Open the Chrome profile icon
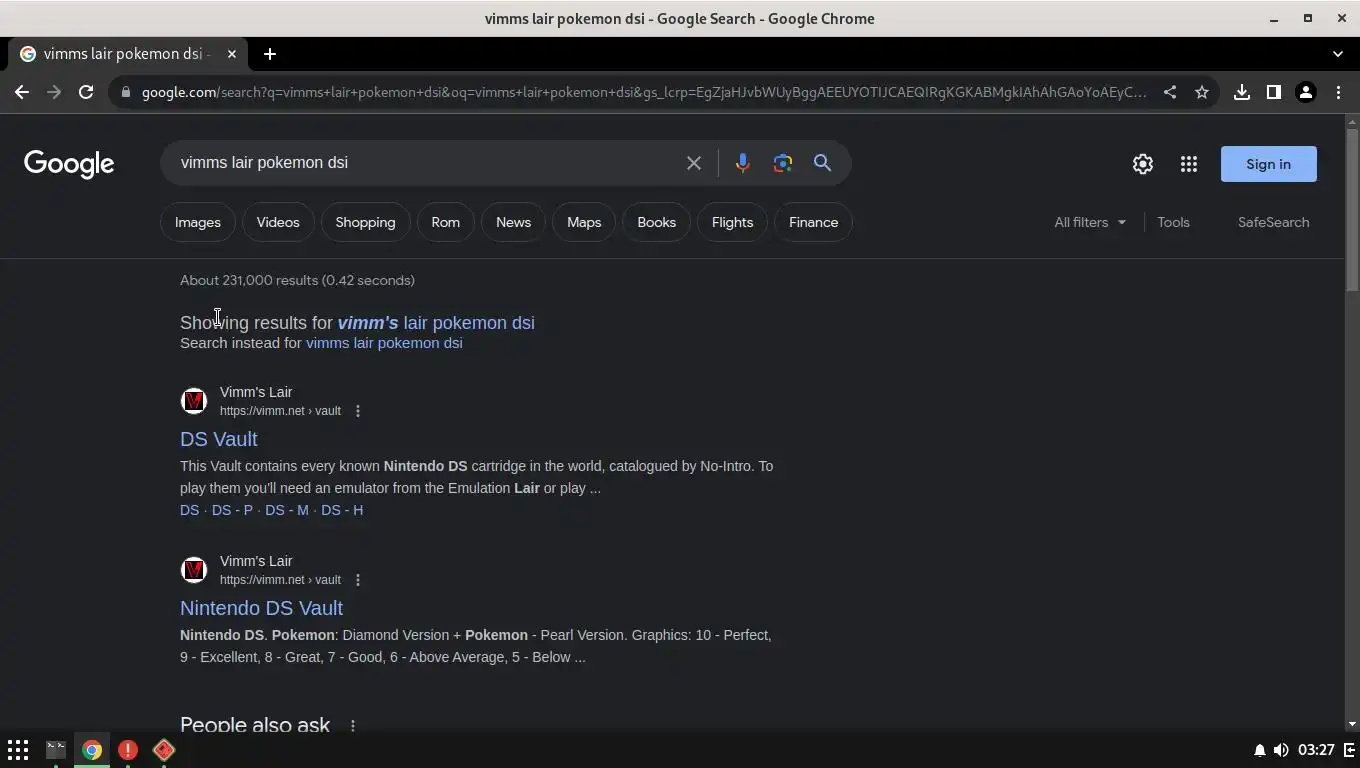This screenshot has height=768, width=1360. click(1306, 92)
